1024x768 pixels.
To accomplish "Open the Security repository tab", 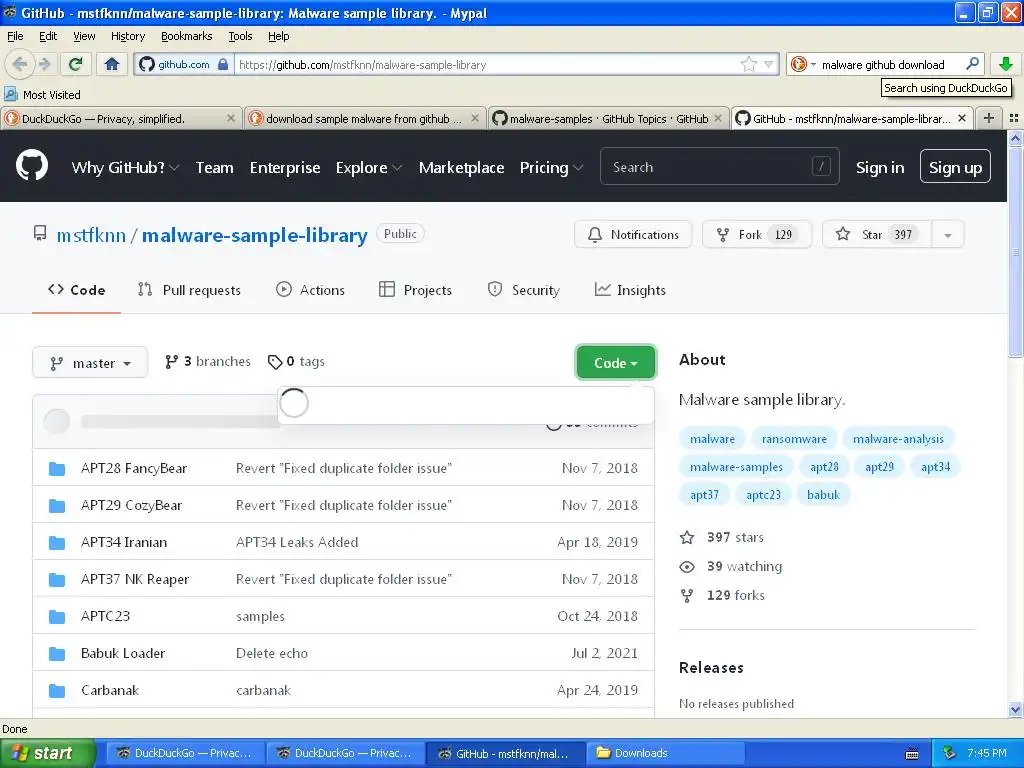I will (x=524, y=290).
